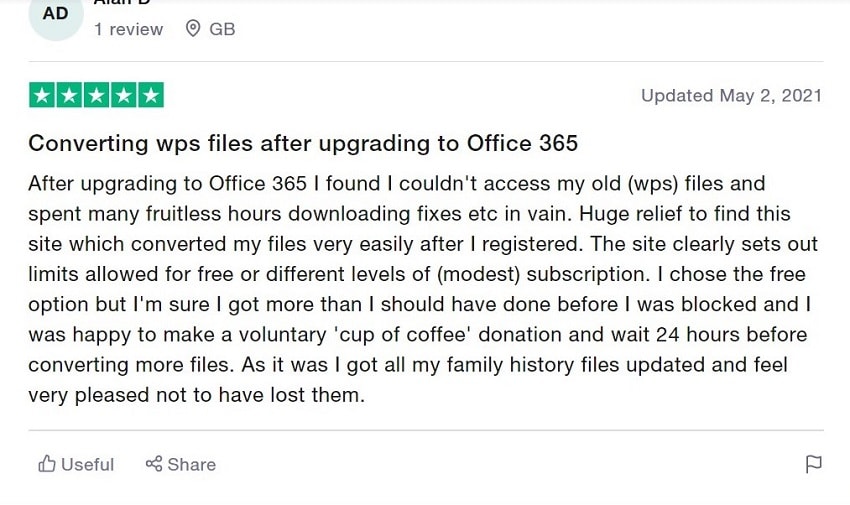Open the AD reviewer avatar
The width and height of the screenshot is (850, 505).
coord(56,15)
